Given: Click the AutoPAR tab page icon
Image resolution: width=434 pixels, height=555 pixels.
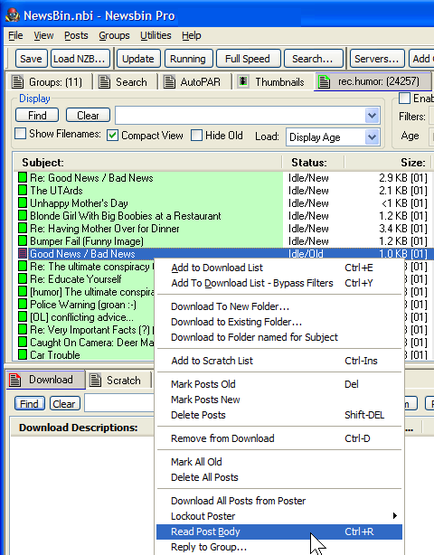Looking at the screenshot, I should [169, 82].
